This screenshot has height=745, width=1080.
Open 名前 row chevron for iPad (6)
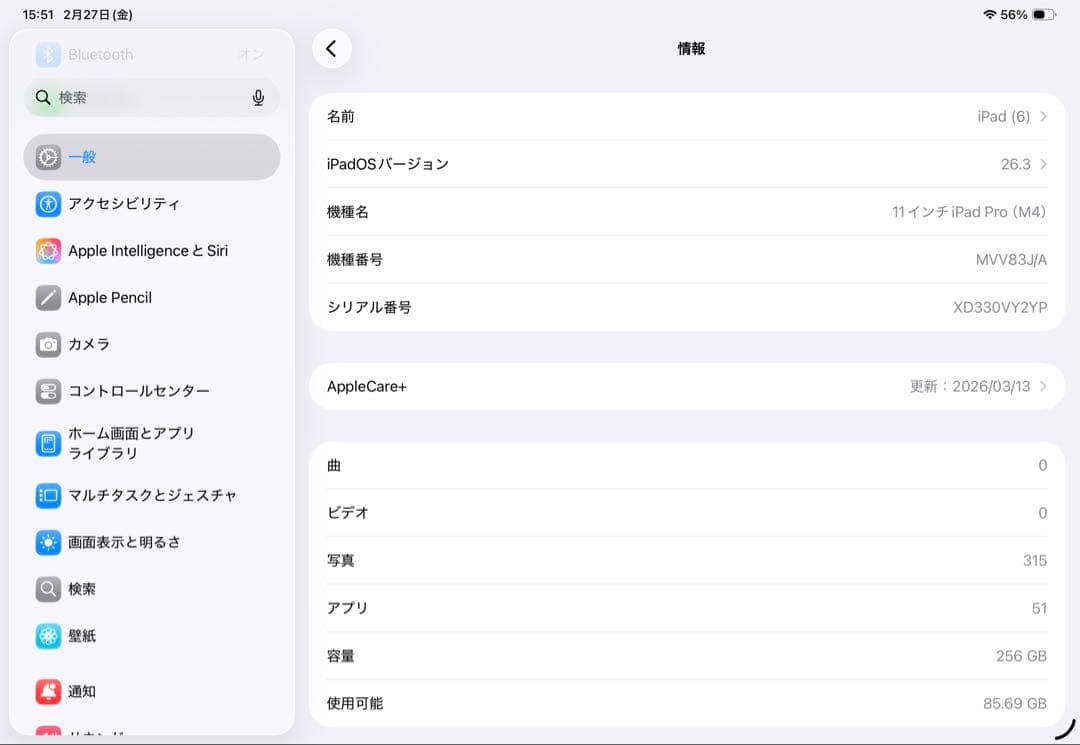[x=1043, y=116]
